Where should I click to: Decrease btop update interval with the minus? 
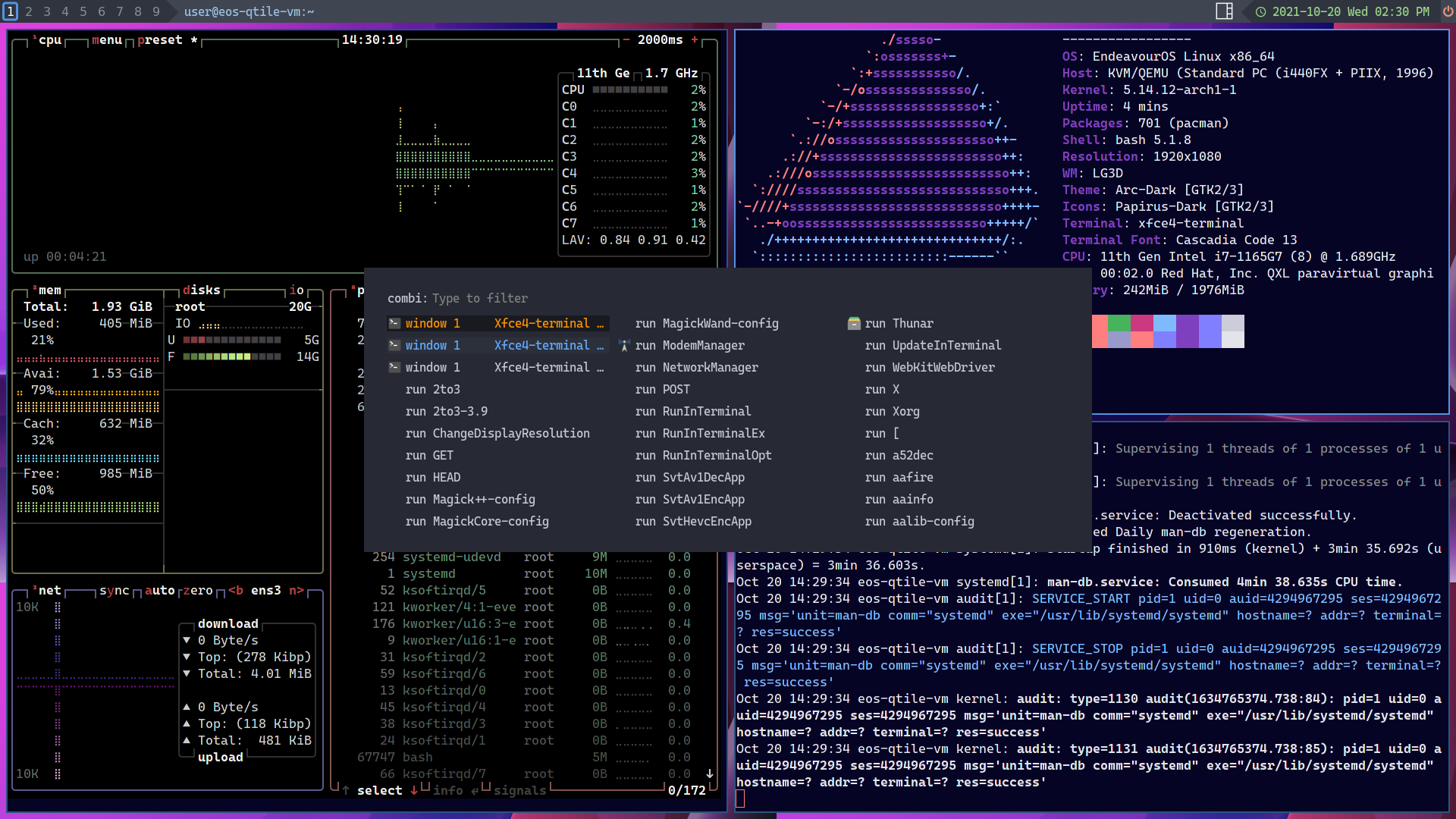[626, 39]
